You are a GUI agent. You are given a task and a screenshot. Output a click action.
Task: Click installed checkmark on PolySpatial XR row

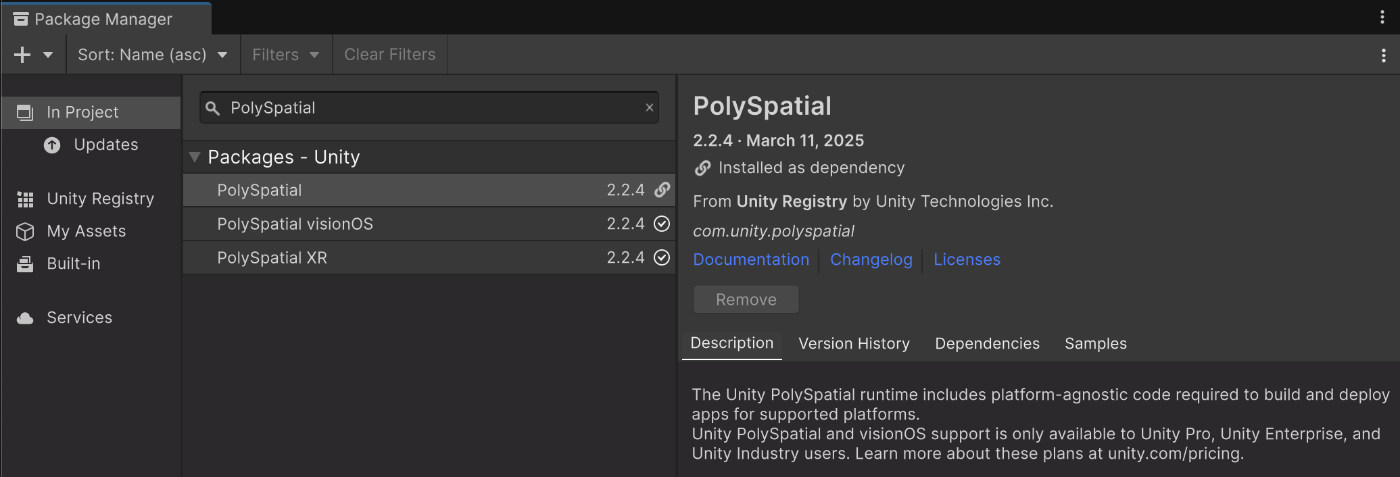click(661, 258)
